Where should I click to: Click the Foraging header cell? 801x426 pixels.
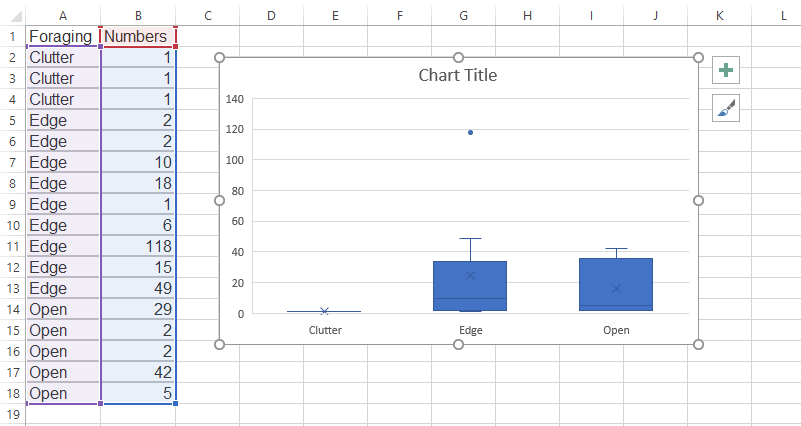point(63,36)
